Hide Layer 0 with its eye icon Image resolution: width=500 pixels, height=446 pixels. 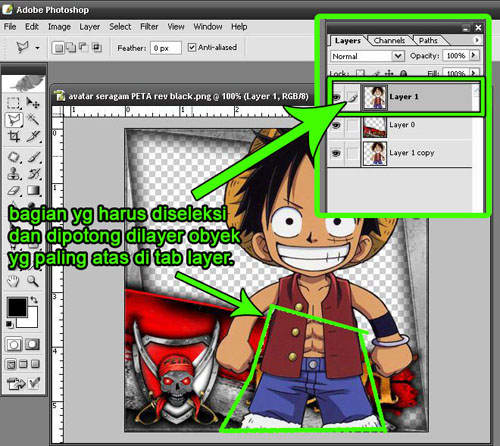coord(337,125)
